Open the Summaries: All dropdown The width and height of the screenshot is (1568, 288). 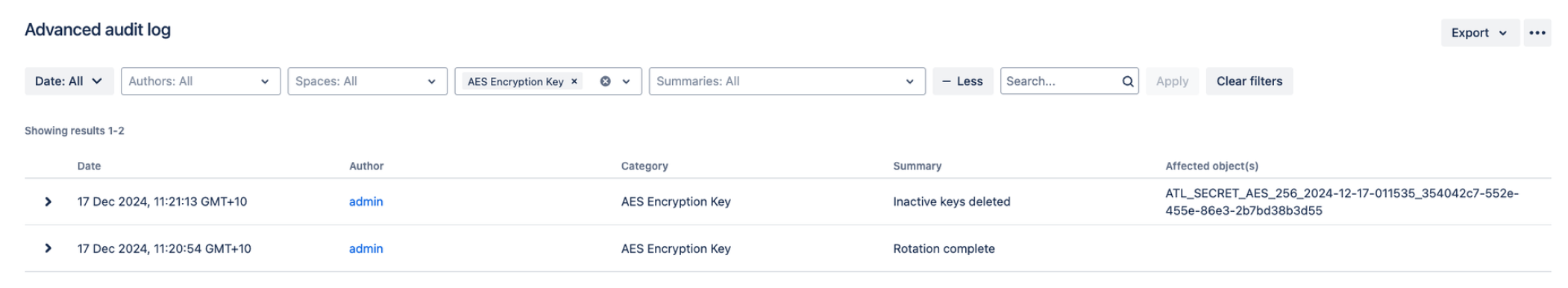(x=786, y=81)
